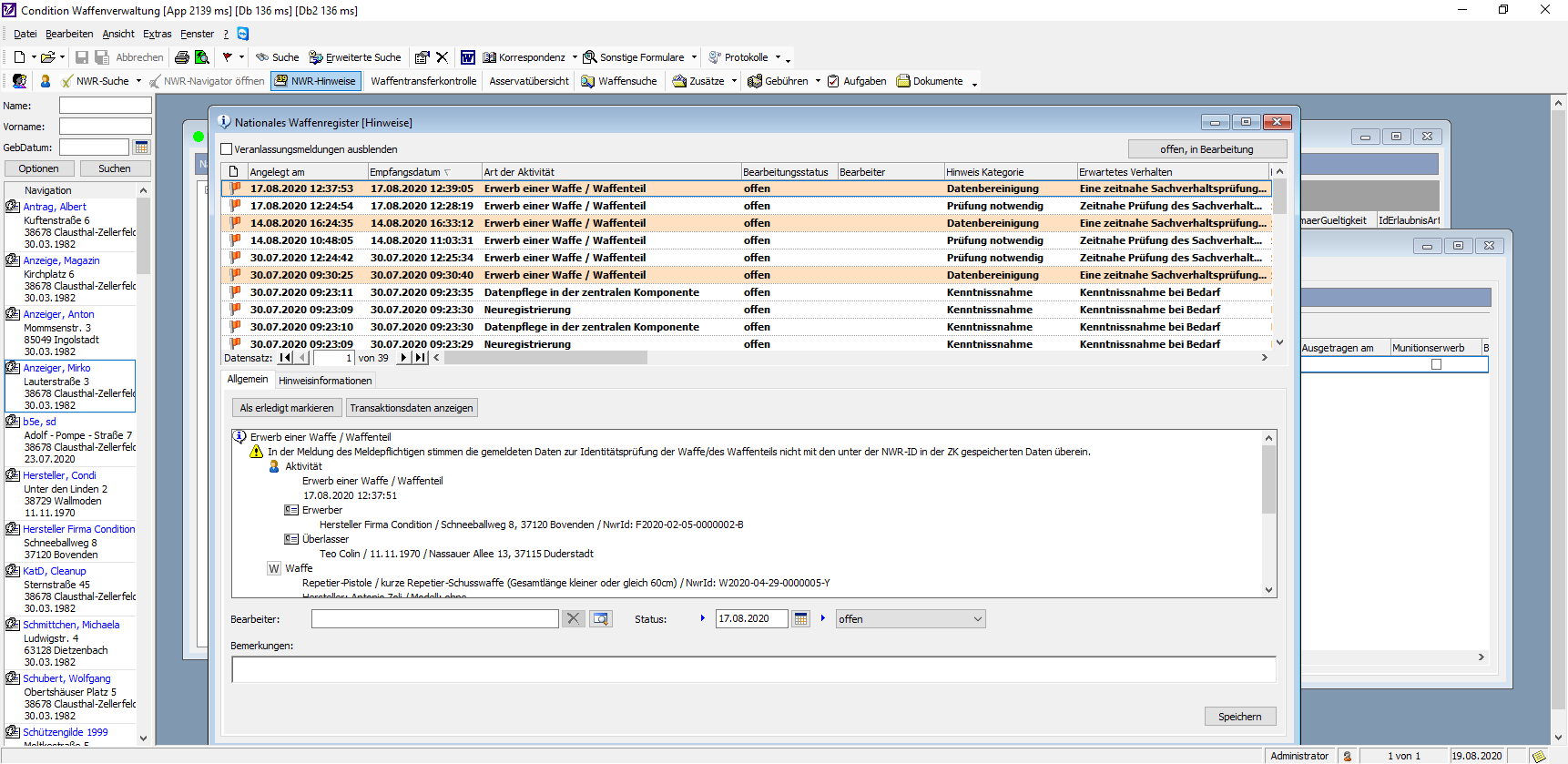The height and width of the screenshot is (764, 1568).
Task: Enable 'Veranlassungsmeldungen ausblenden' checkbox
Action: coord(228,149)
